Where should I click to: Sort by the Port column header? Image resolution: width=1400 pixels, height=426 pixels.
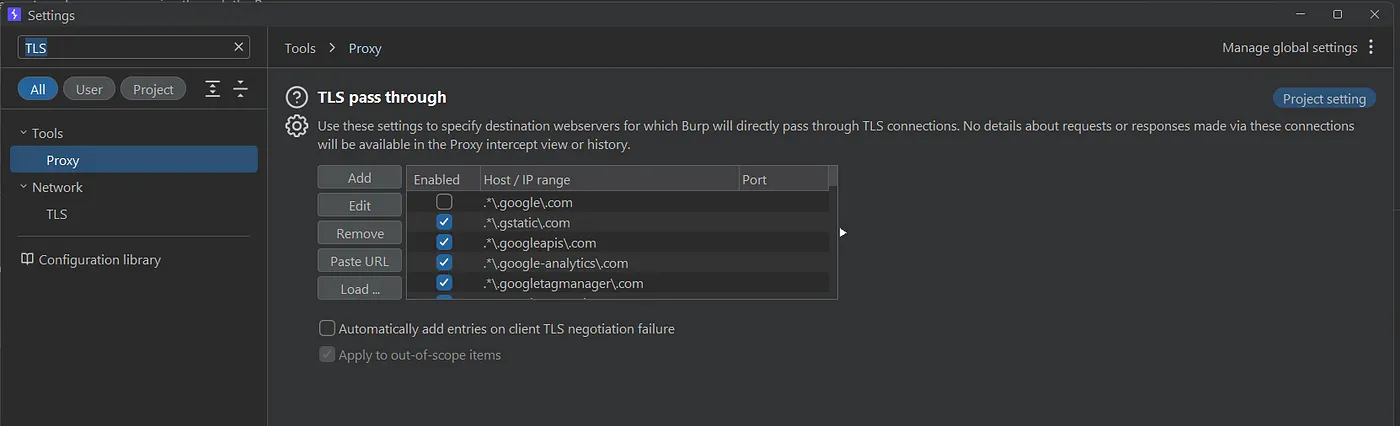[783, 179]
